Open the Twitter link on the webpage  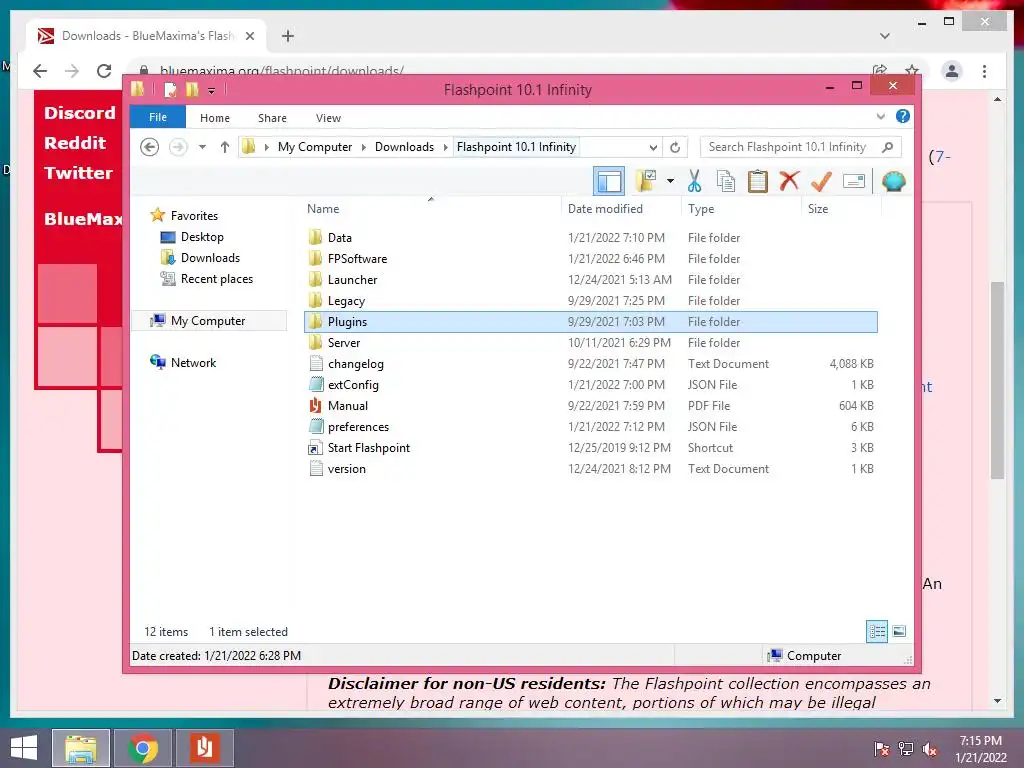click(78, 173)
